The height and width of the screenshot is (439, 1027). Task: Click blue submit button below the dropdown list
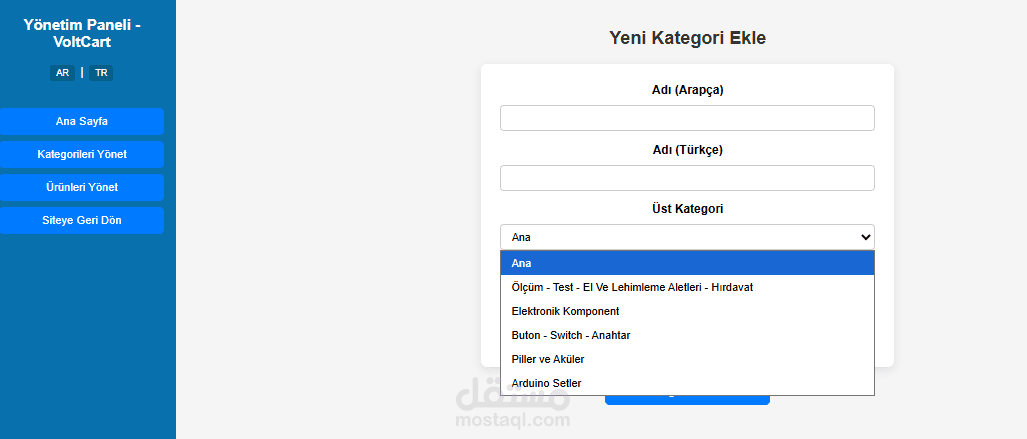(x=687, y=400)
